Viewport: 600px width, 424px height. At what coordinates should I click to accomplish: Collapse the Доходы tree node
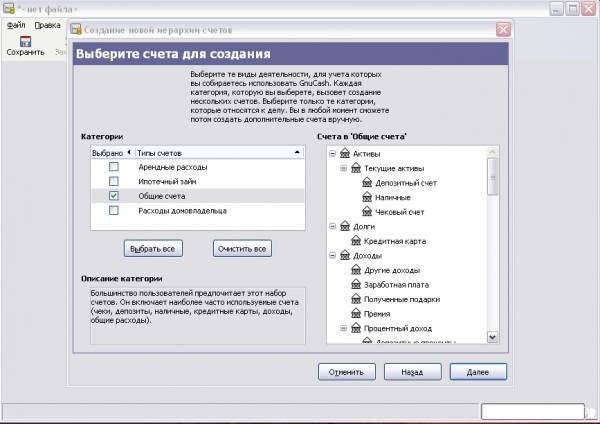pyautogui.click(x=333, y=255)
